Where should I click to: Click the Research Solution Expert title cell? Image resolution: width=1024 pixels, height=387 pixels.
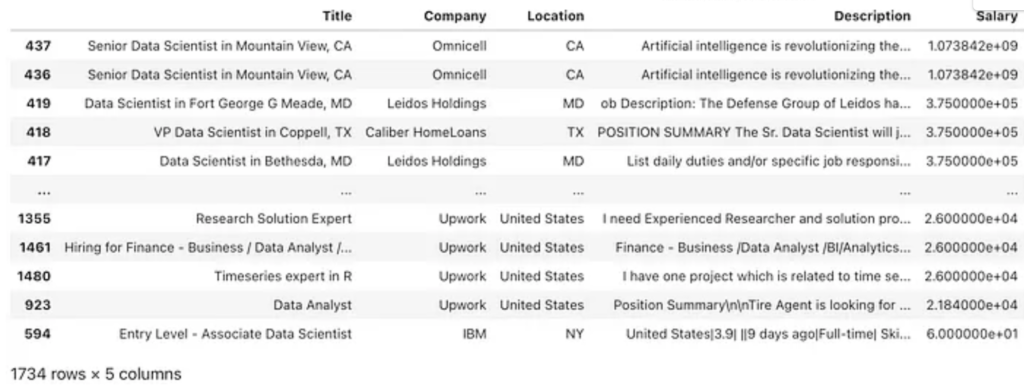pyautogui.click(x=274, y=219)
